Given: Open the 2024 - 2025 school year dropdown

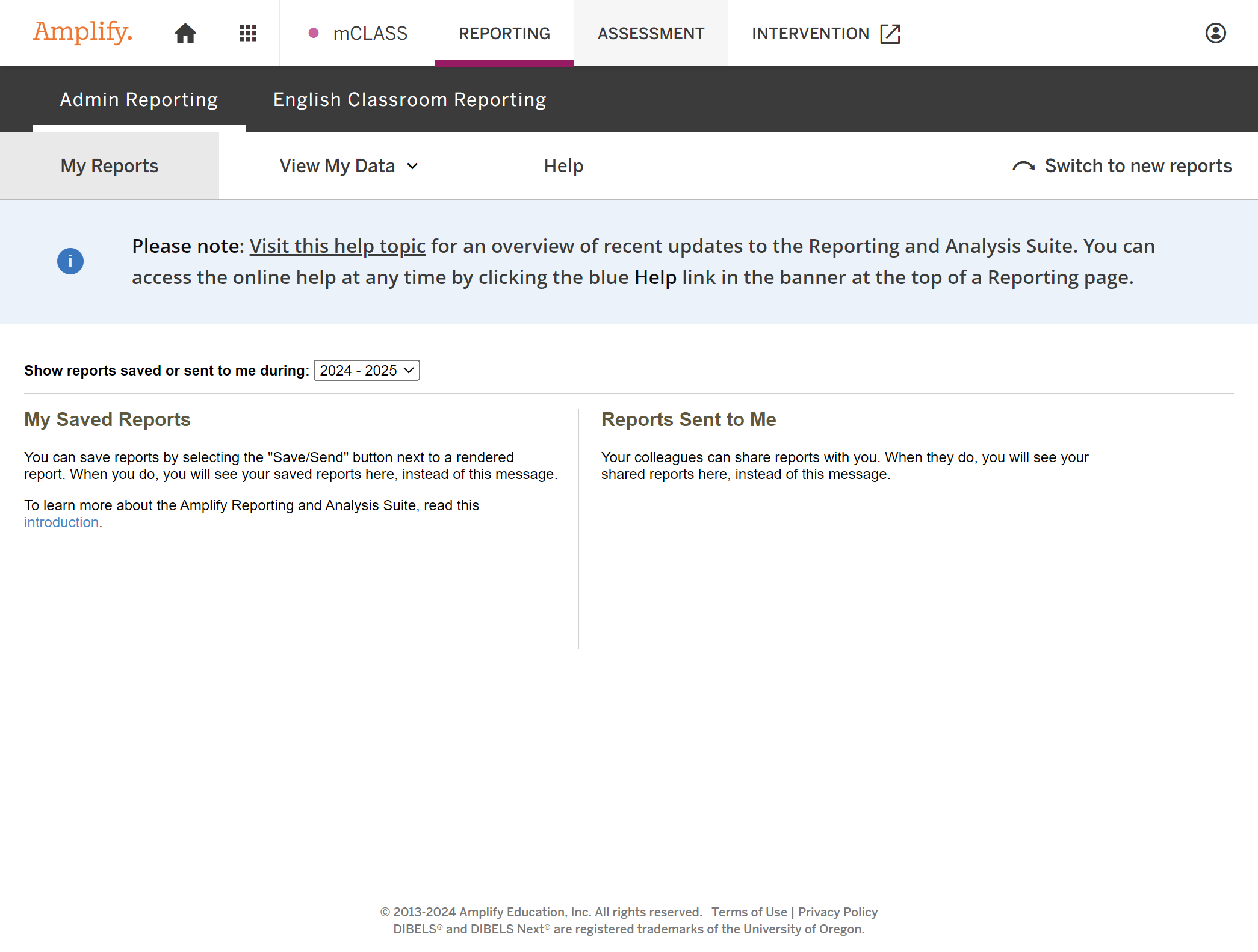Looking at the screenshot, I should coord(367,371).
